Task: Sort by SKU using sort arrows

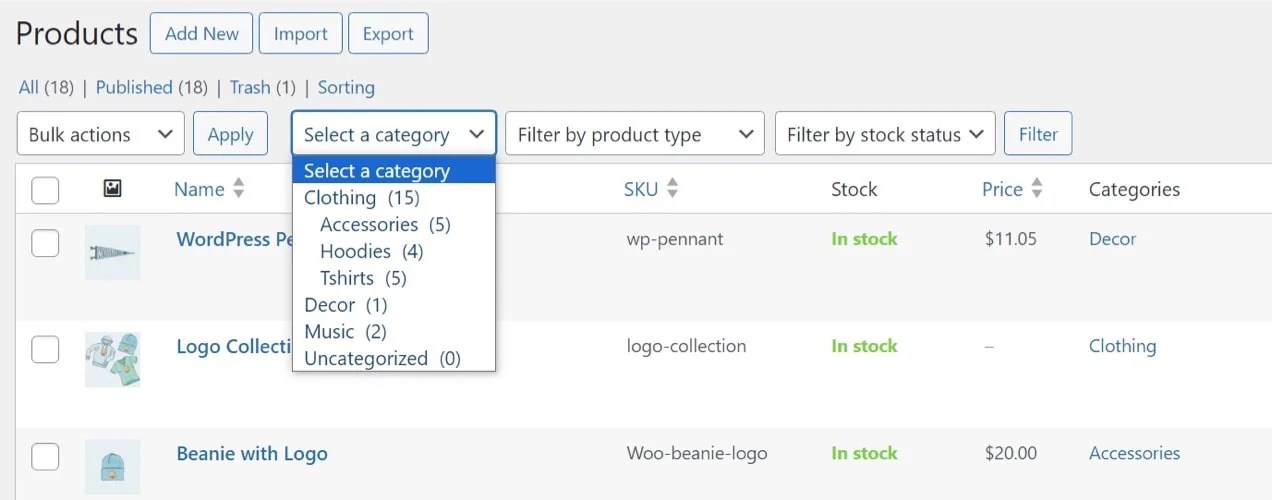Action: [x=672, y=188]
